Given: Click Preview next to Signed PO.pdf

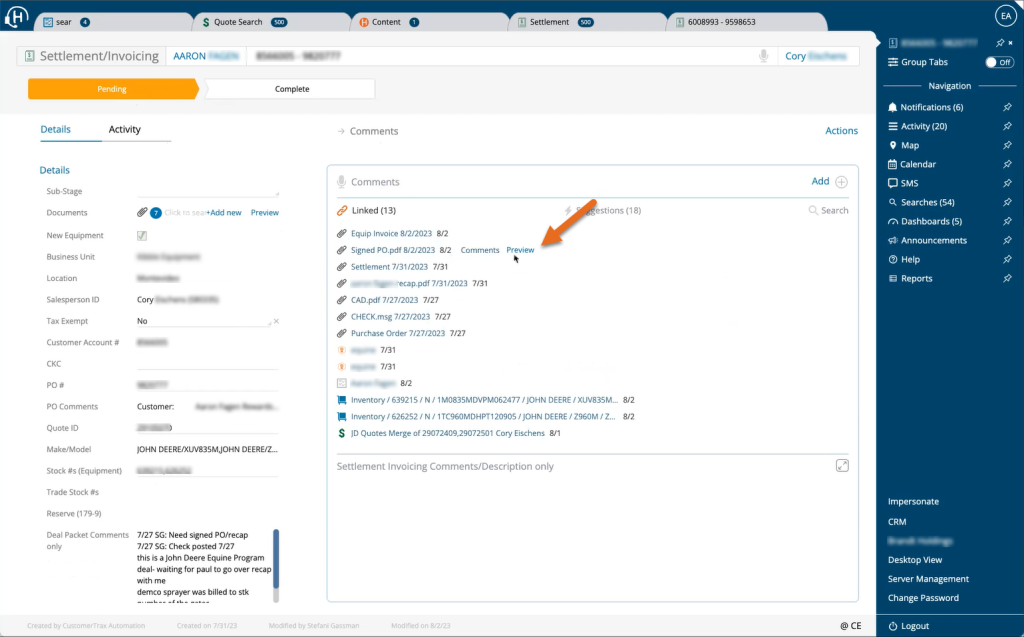Looking at the screenshot, I should click(x=520, y=250).
